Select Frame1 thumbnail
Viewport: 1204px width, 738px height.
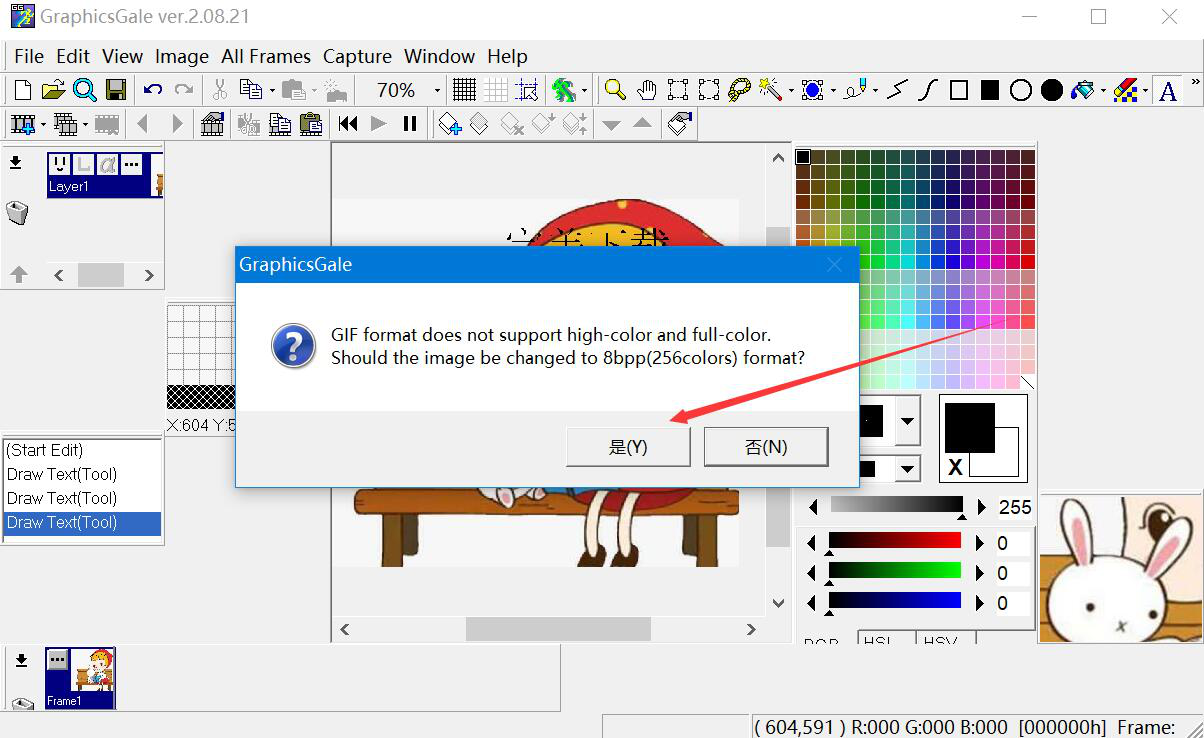(80, 678)
